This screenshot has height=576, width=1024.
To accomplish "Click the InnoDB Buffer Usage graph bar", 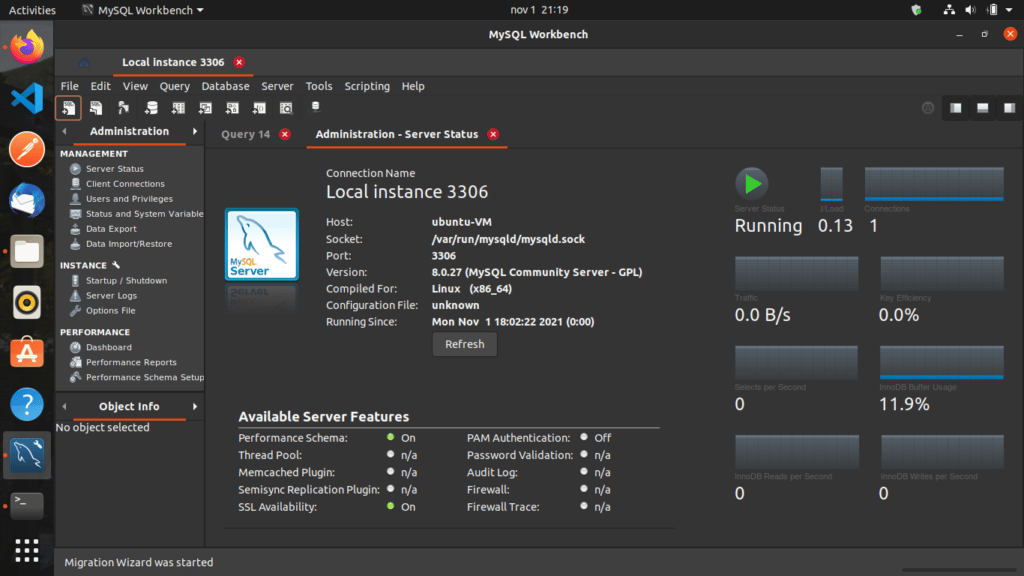I will pos(941,363).
